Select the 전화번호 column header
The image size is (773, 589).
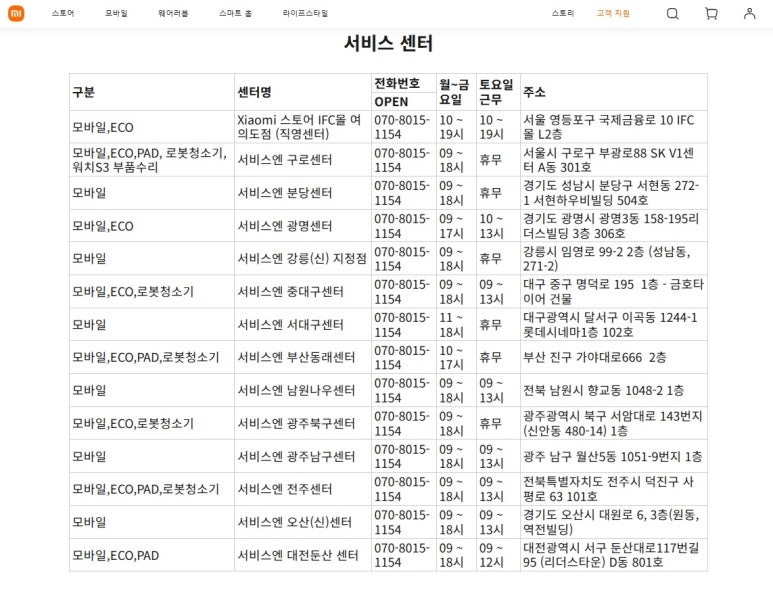point(404,83)
